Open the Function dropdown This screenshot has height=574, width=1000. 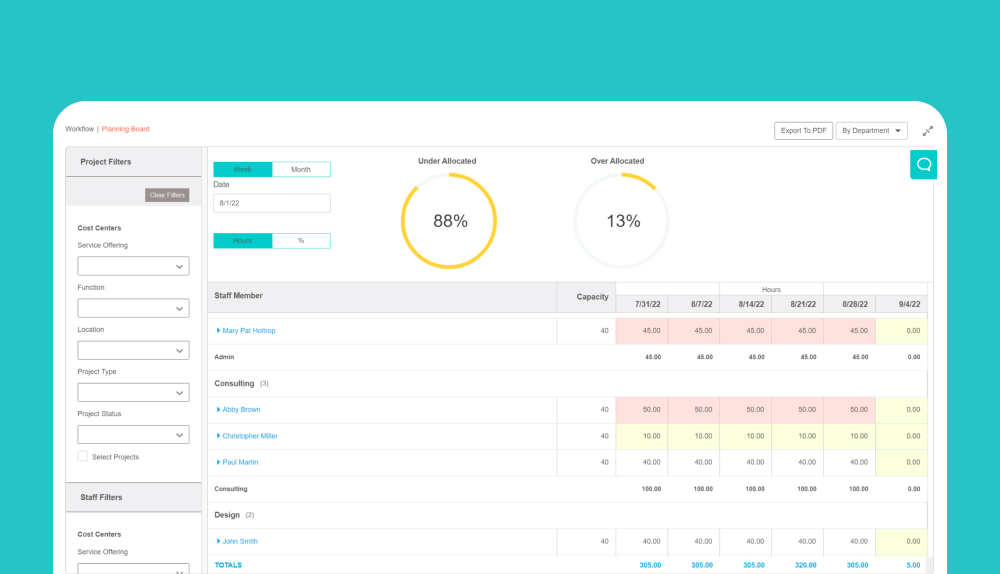point(133,308)
